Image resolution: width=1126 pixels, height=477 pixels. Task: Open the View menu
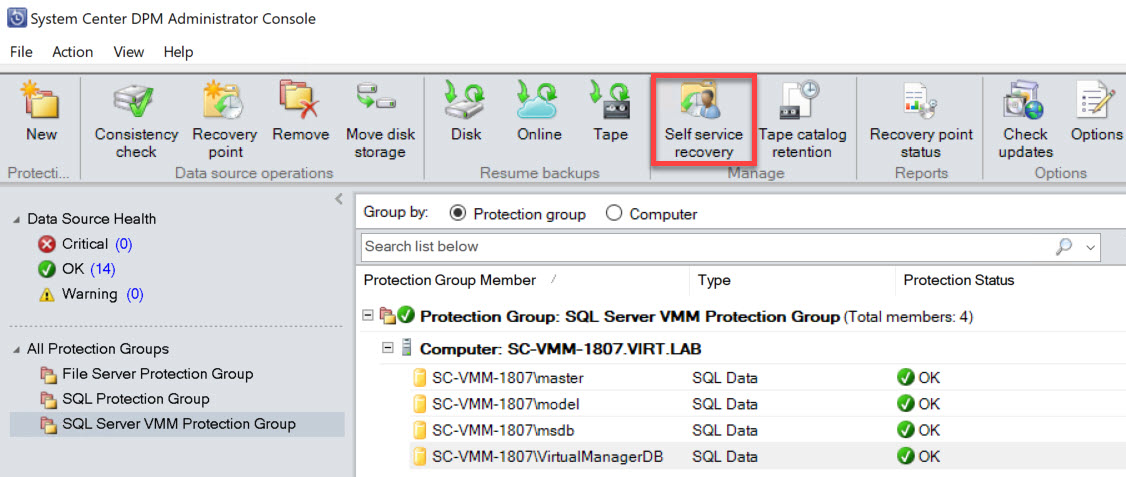point(129,52)
